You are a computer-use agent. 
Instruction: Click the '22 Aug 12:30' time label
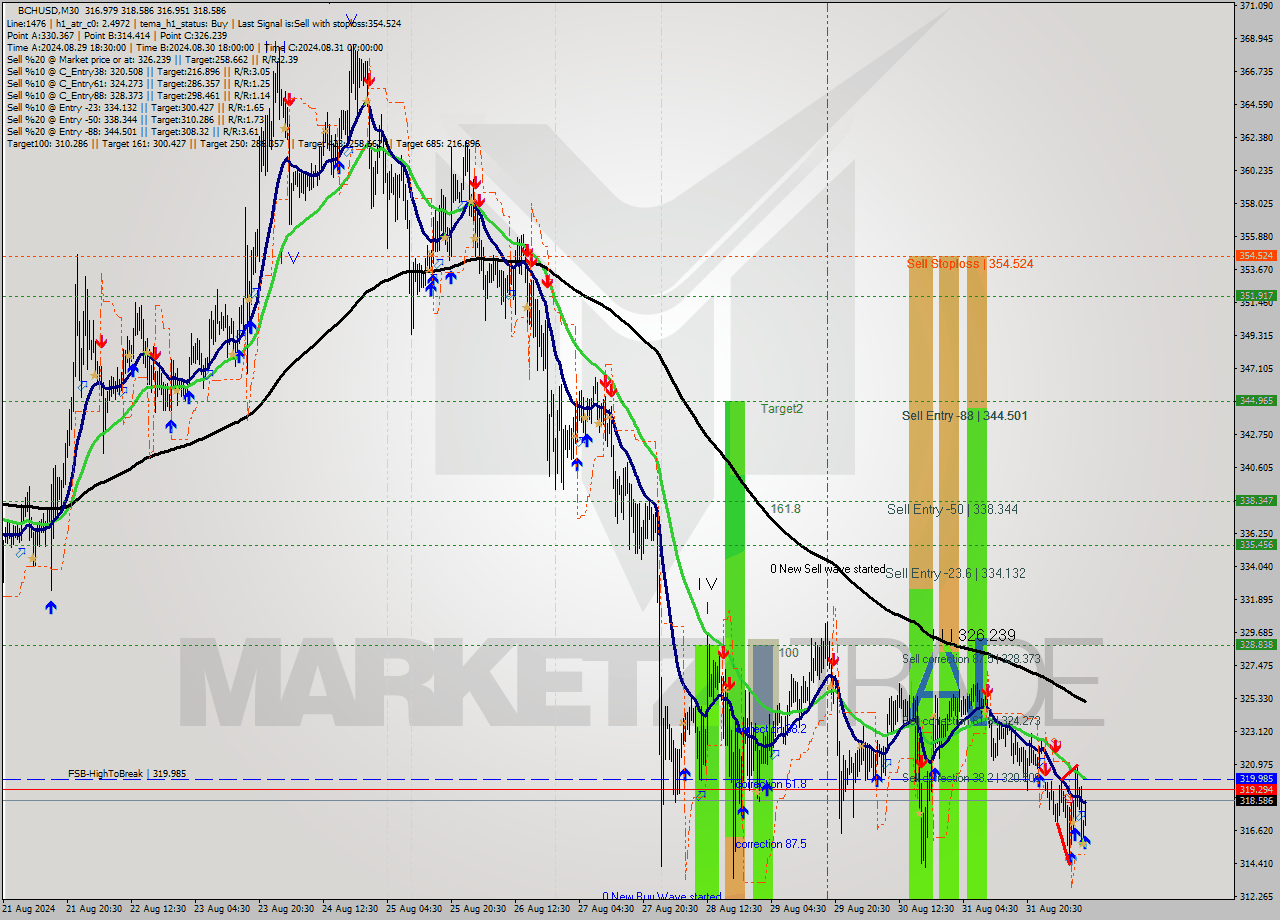pyautogui.click(x=158, y=909)
